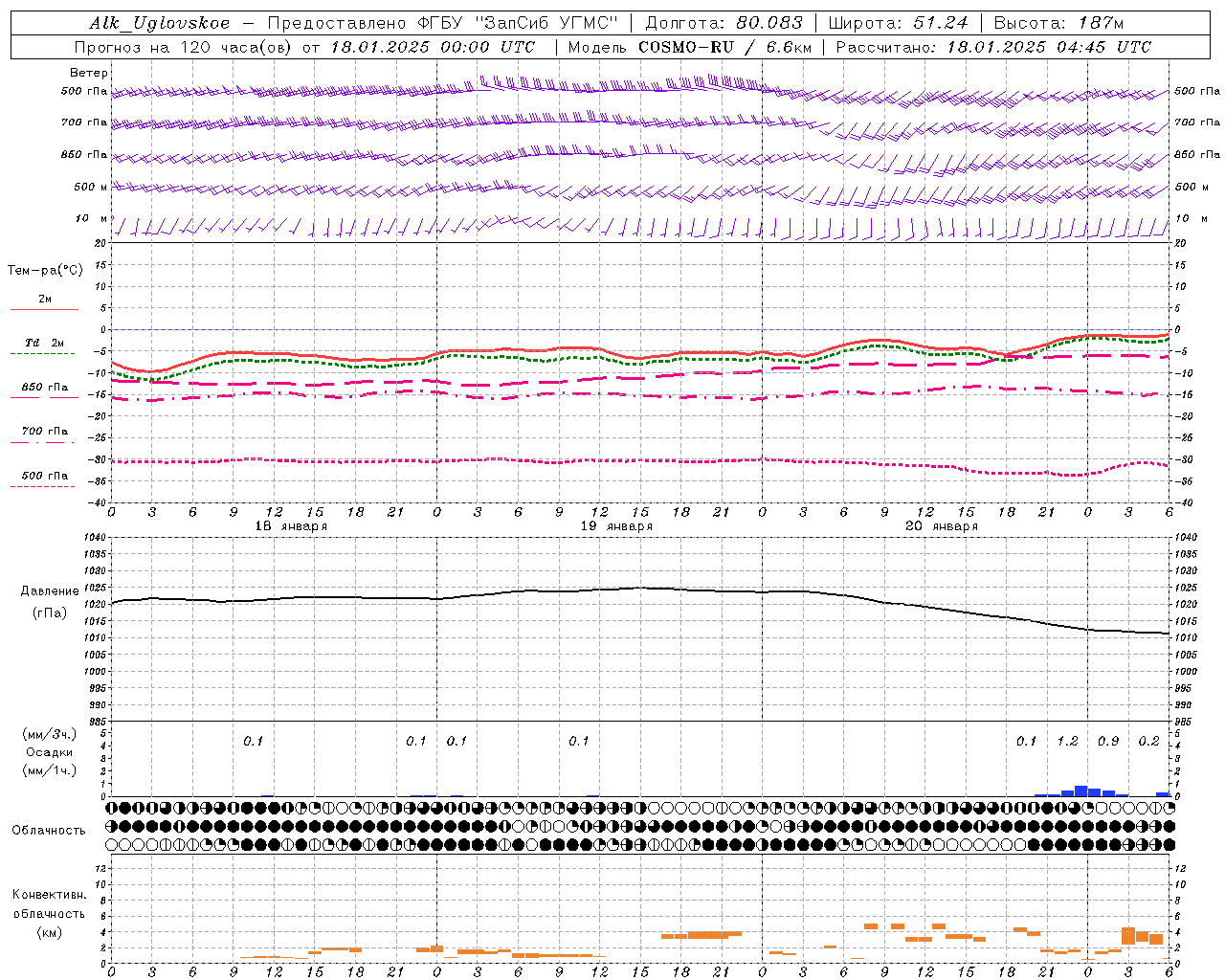Viewport: 1225px width, 980px height.
Task: Click the Ветер section label
Action: pos(89,73)
